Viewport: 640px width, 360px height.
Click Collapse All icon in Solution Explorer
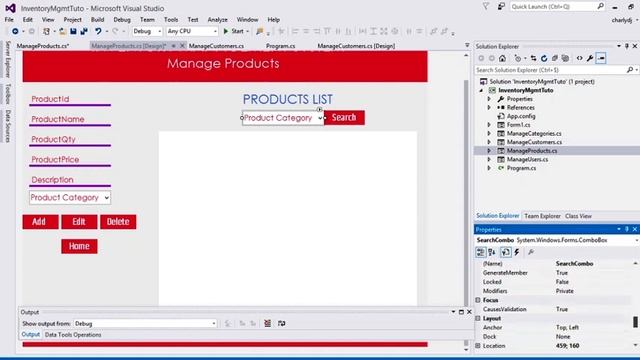555,58
